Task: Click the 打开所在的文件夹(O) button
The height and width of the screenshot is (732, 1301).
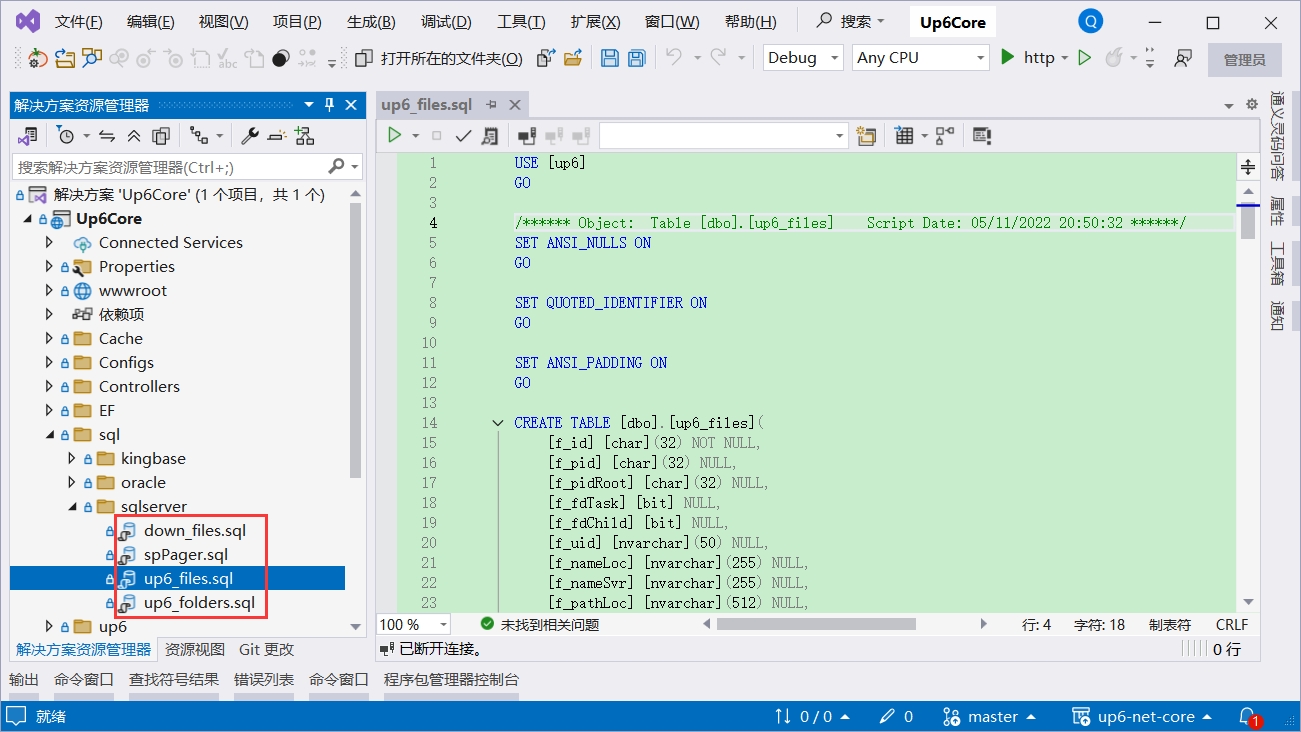Action: click(x=440, y=58)
